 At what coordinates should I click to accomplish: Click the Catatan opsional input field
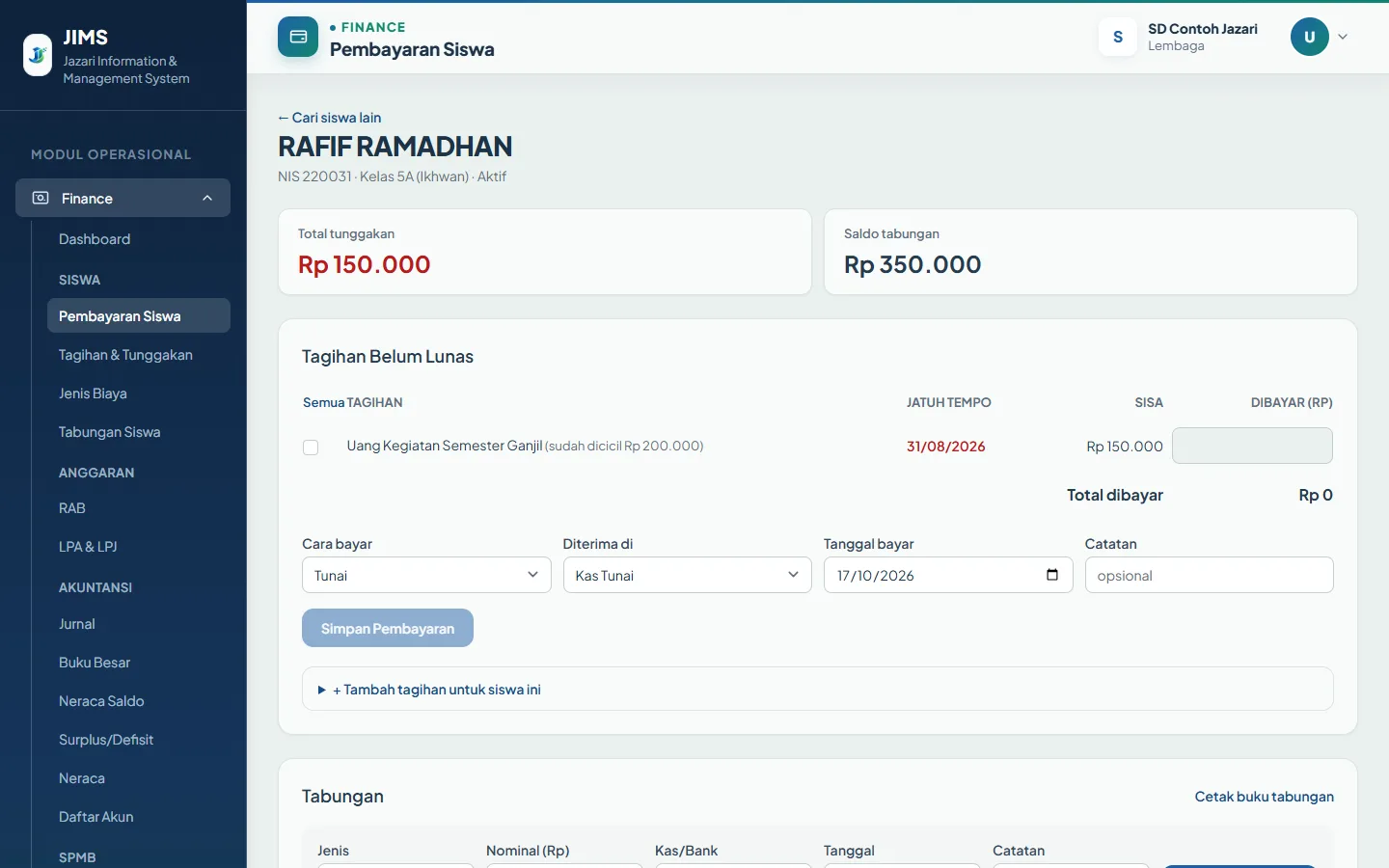coord(1210,575)
